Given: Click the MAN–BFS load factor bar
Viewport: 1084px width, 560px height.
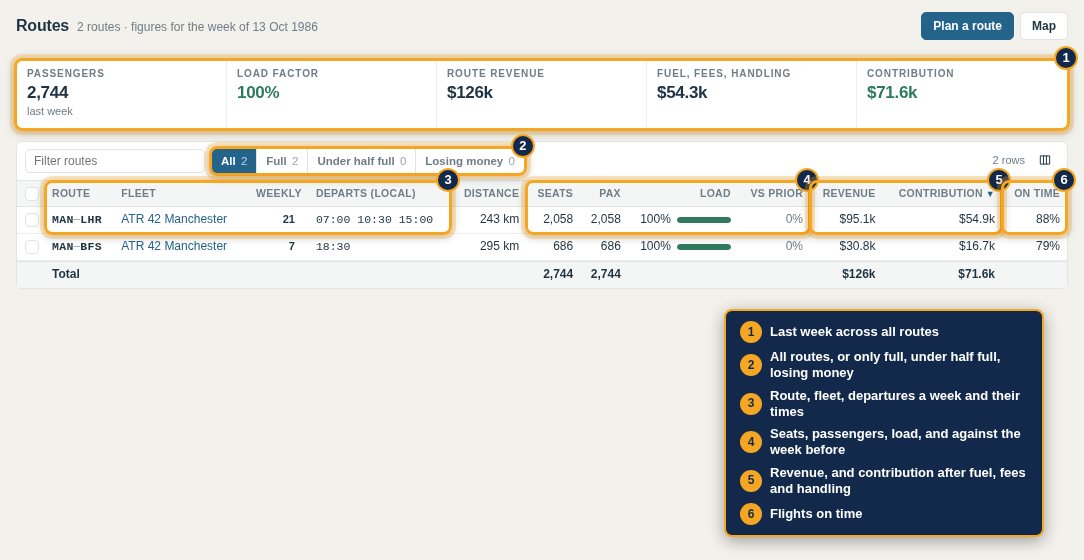Looking at the screenshot, I should tap(704, 247).
